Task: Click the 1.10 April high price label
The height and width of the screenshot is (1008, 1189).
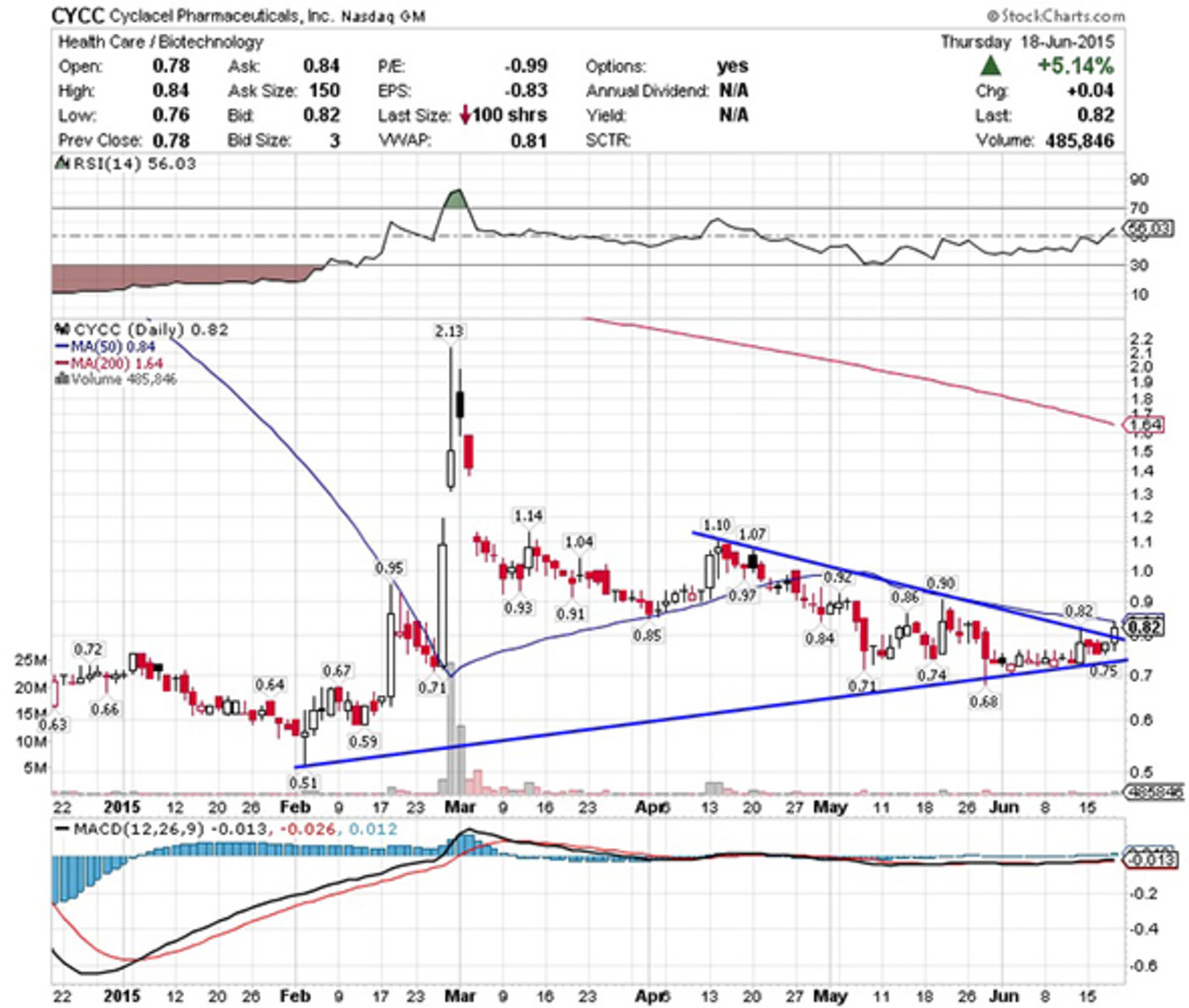Action: [x=715, y=525]
